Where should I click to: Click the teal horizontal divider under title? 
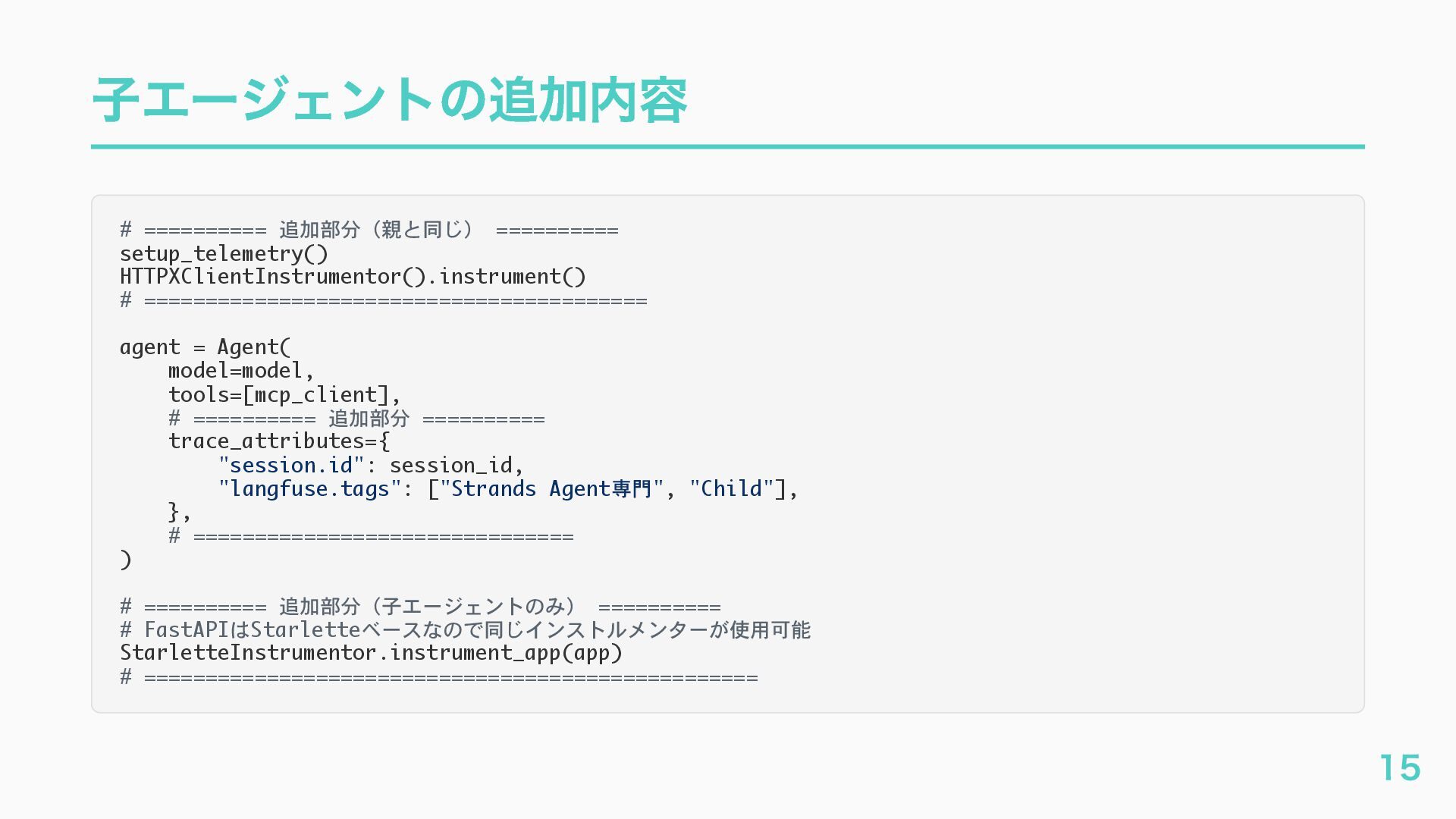727,146
